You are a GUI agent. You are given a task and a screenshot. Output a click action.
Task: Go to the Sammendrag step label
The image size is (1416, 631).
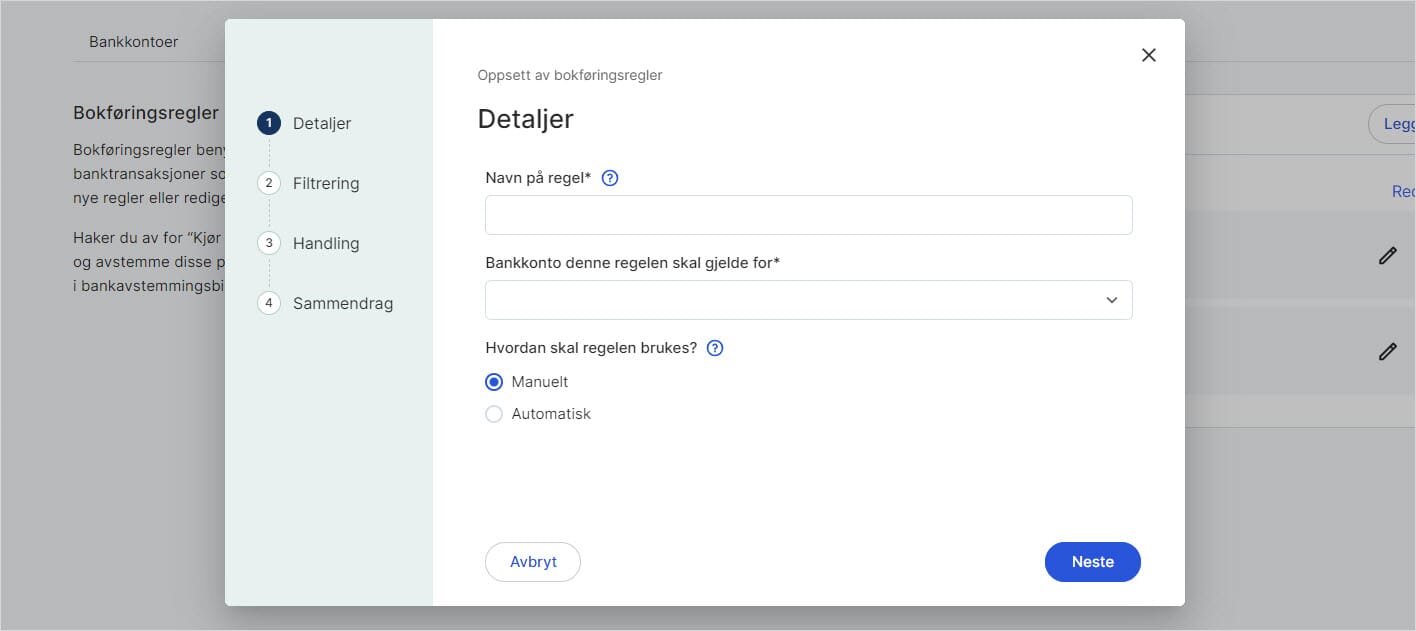coord(343,303)
